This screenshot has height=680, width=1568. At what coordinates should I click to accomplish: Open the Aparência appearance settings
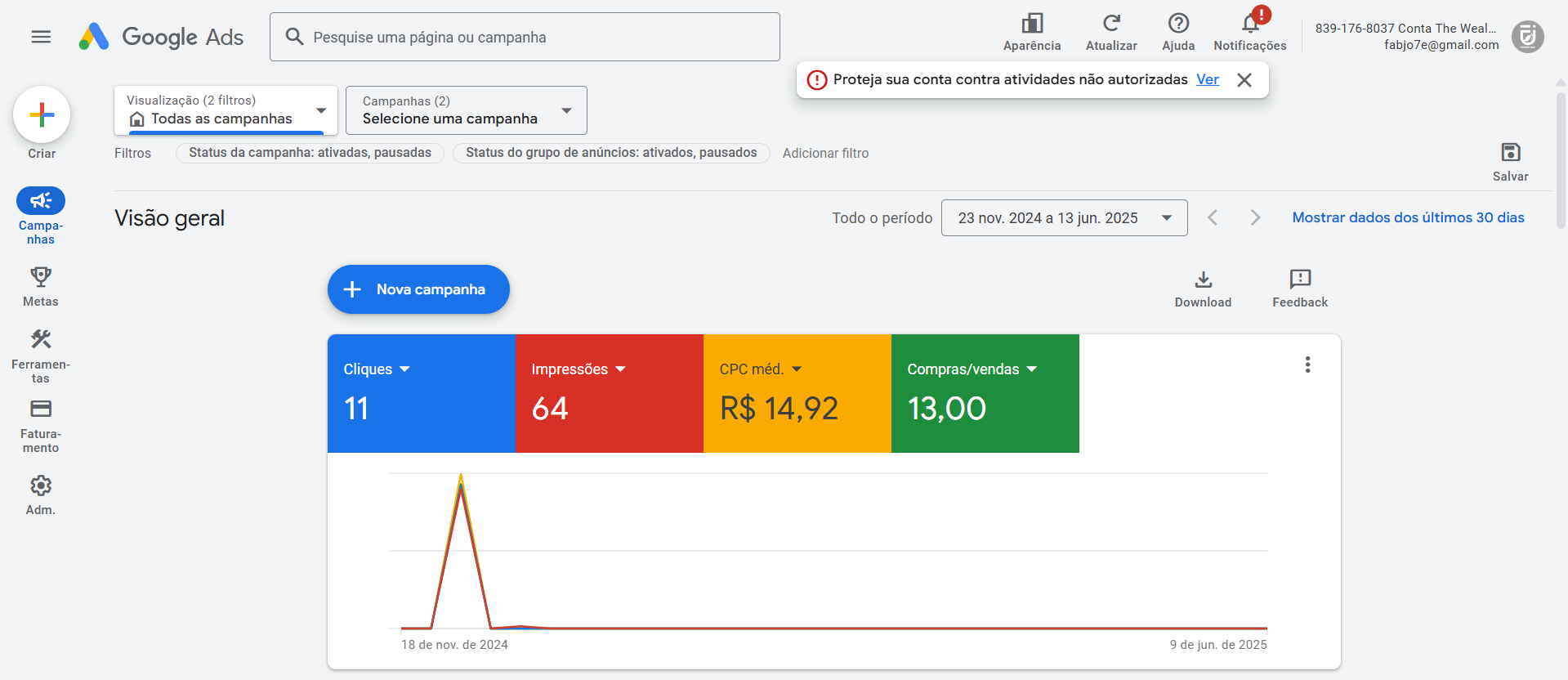(1032, 34)
